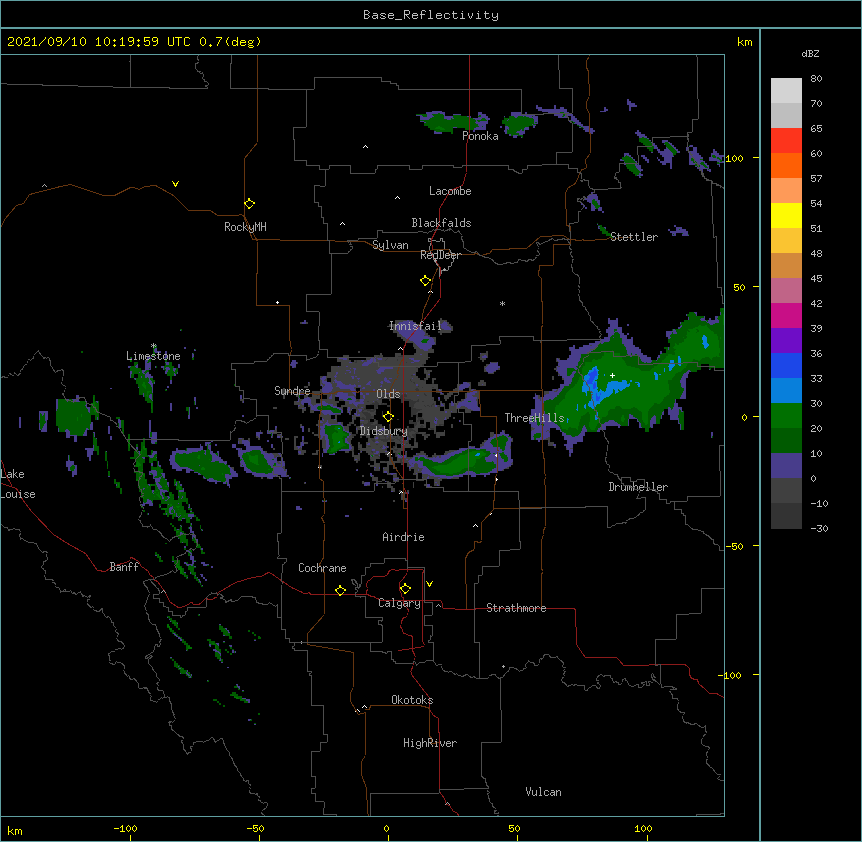Select the Lacombe city label
The image size is (862, 842).
(x=450, y=191)
